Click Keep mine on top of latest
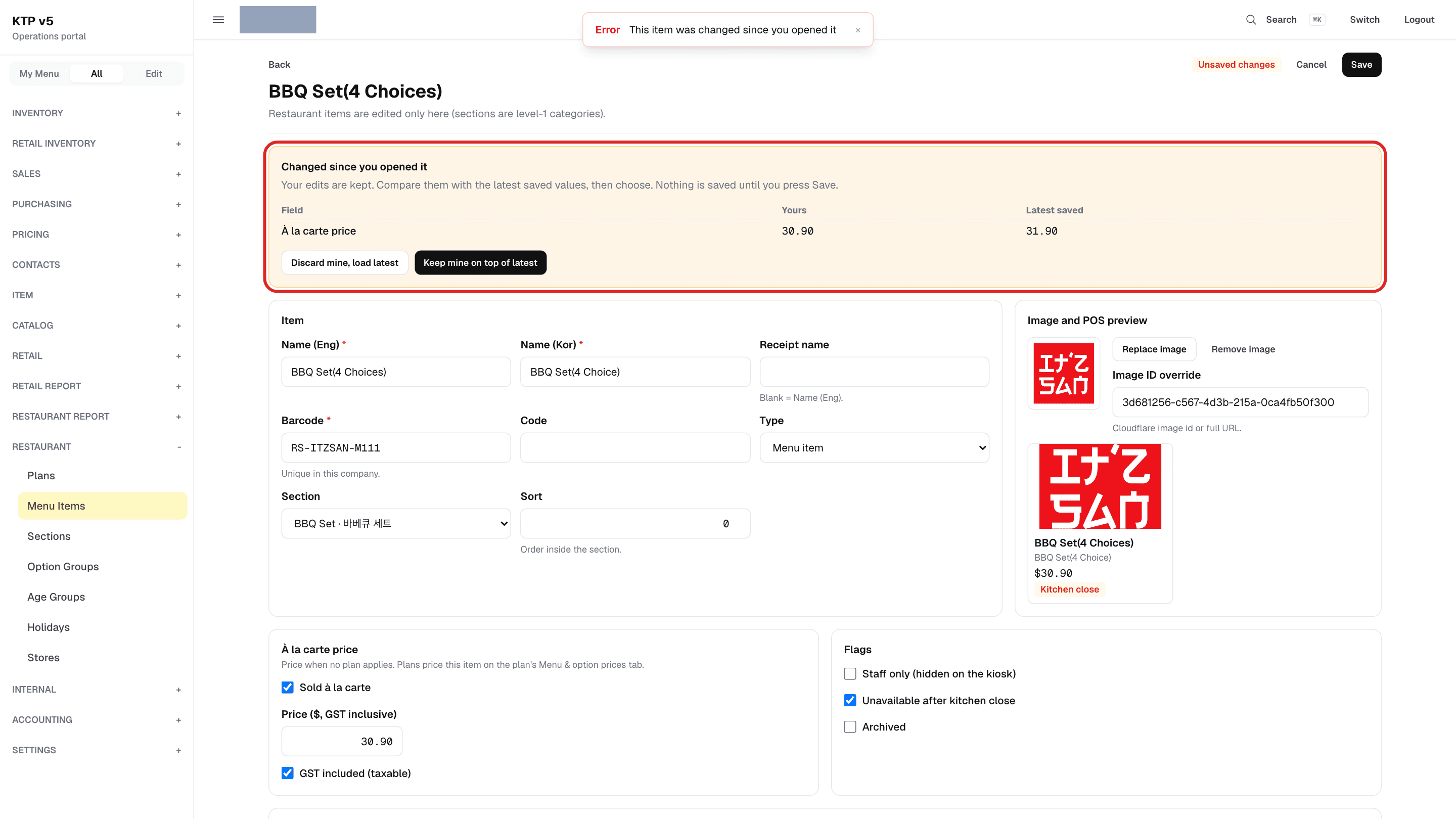Viewport: 1456px width, 819px height. [480, 263]
